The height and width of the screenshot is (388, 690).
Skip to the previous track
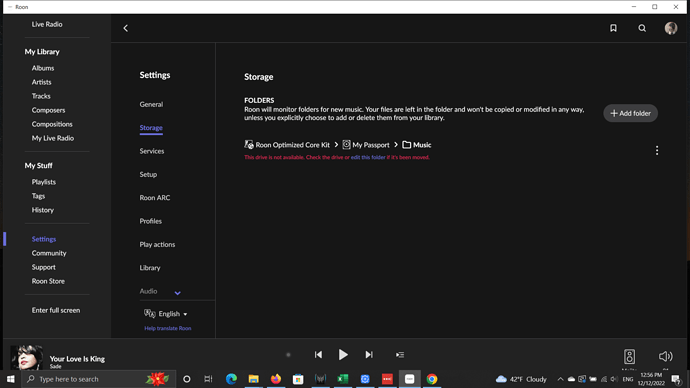318,355
